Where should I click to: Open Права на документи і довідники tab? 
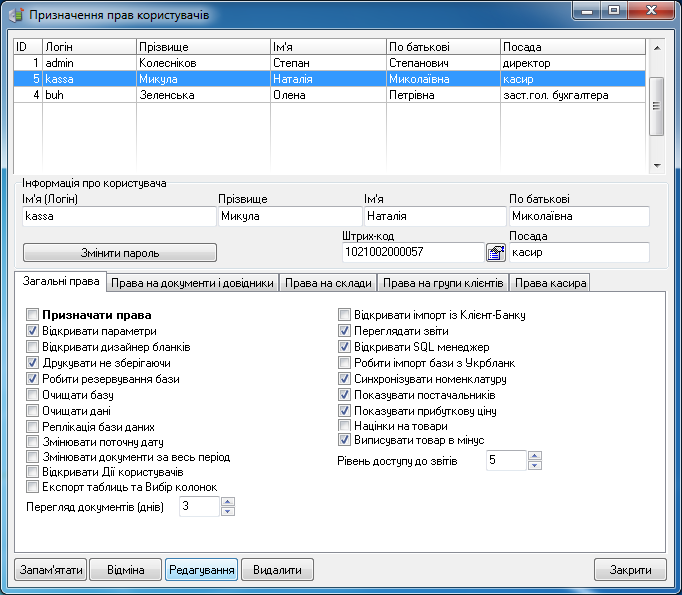coord(192,283)
